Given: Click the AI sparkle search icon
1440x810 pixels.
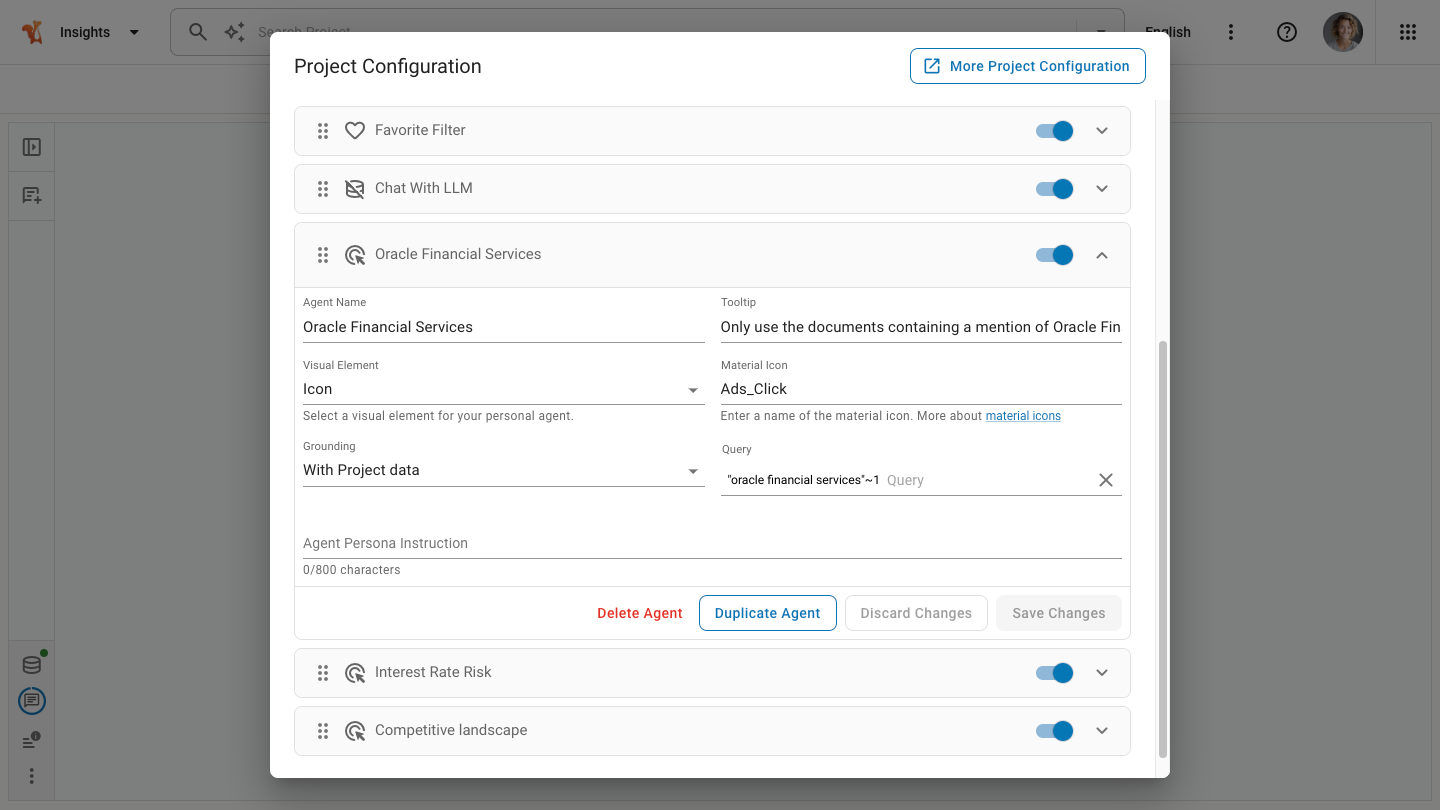Looking at the screenshot, I should point(235,32).
